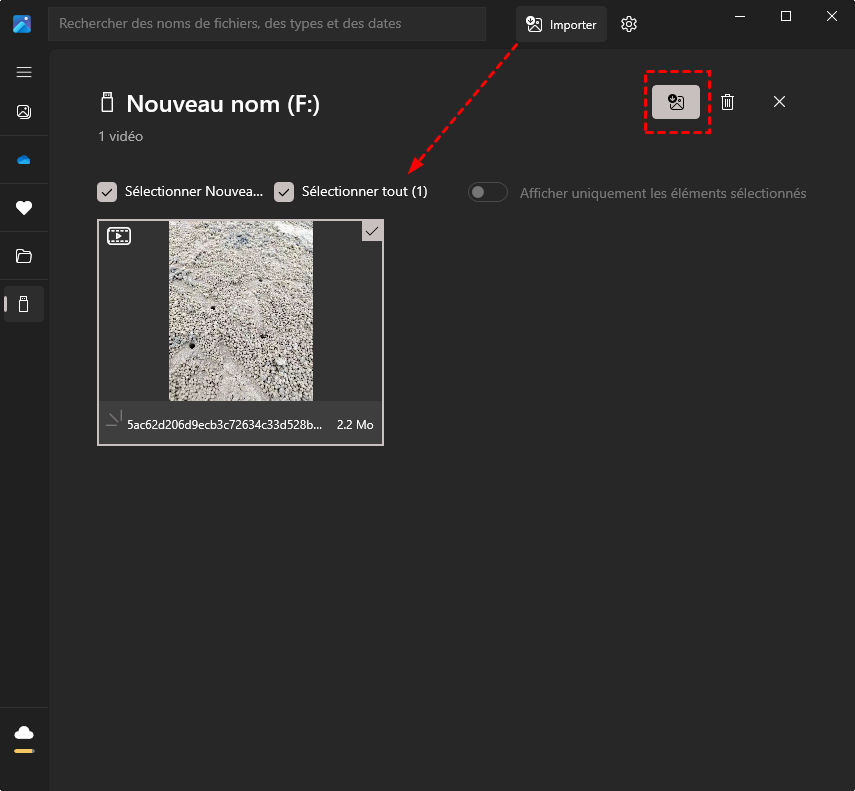Image resolution: width=855 pixels, height=791 pixels.
Task: Toggle "Afficher uniquement les éléments sélectionnés" switch
Action: point(488,192)
